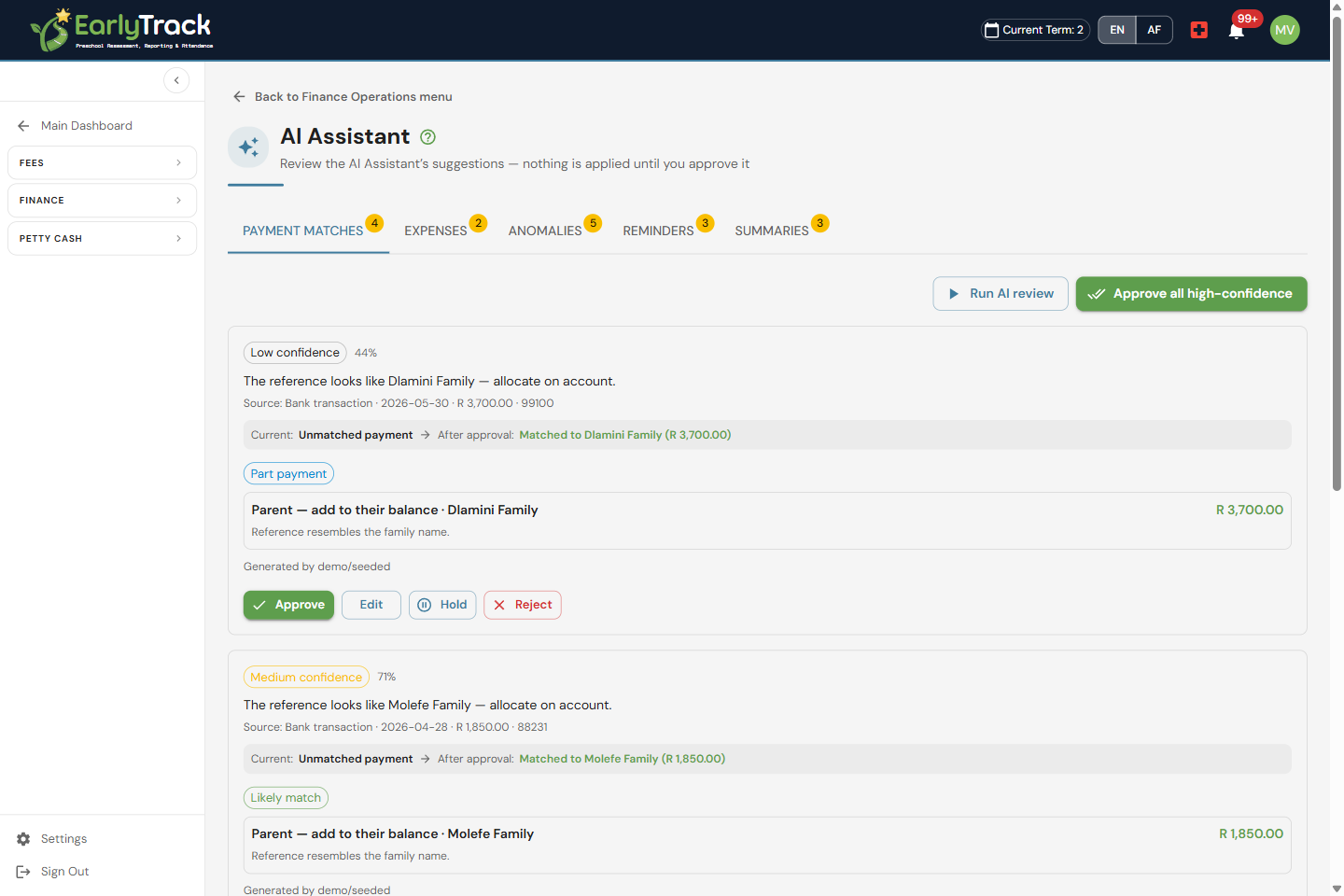Click the scrollbar down arrow

[1337, 889]
